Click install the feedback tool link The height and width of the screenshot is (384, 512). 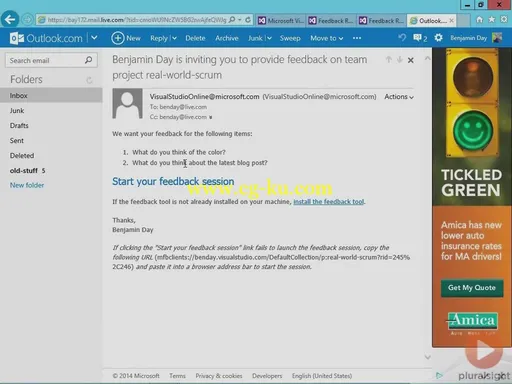pyautogui.click(x=329, y=202)
